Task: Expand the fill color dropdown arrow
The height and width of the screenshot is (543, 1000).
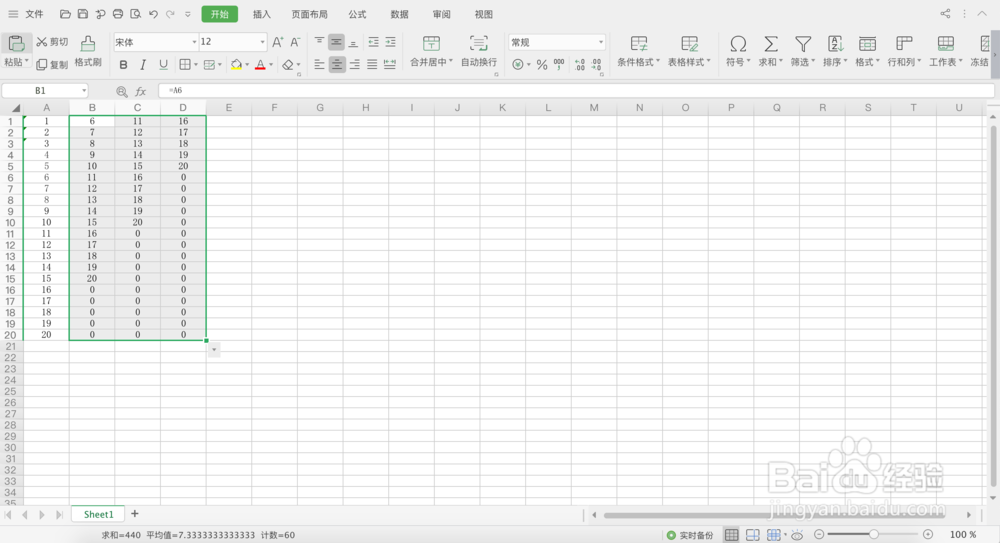Action: 247,64
